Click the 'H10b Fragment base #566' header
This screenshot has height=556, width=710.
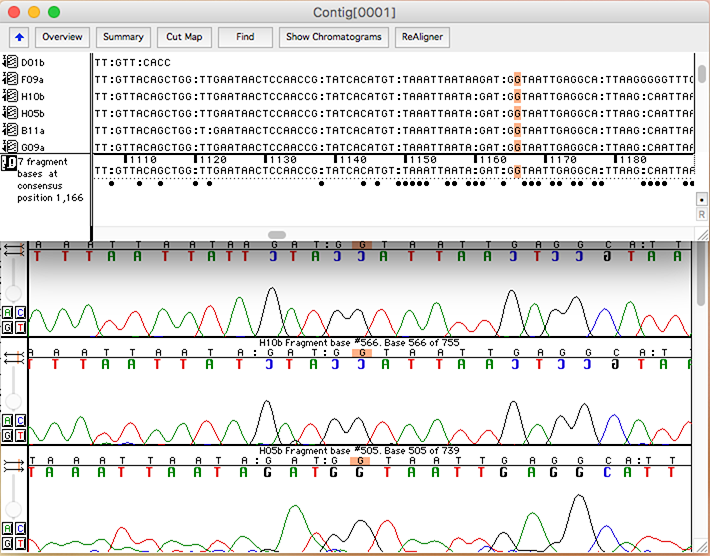(x=359, y=343)
